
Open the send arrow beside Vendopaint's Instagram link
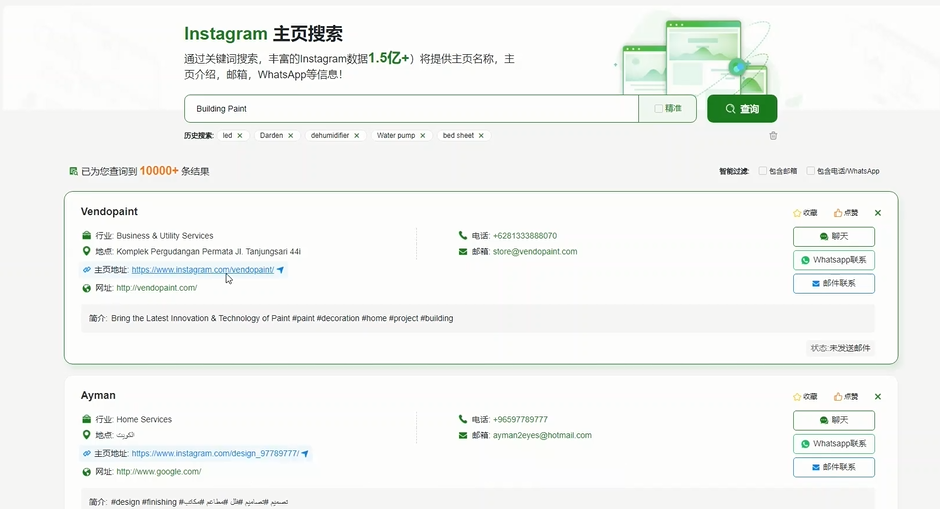[281, 270]
